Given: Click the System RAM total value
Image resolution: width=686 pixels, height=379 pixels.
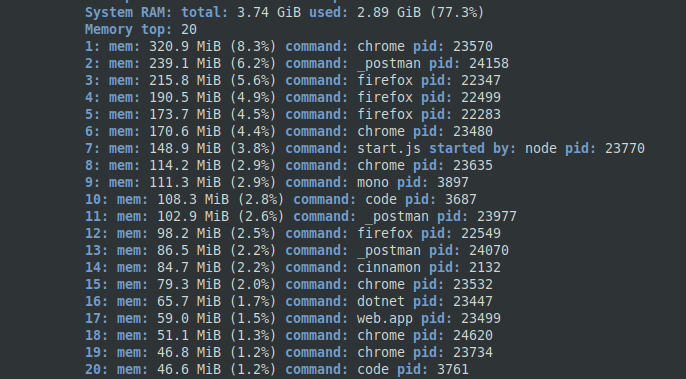Looking at the screenshot, I should pyautogui.click(x=269, y=12).
